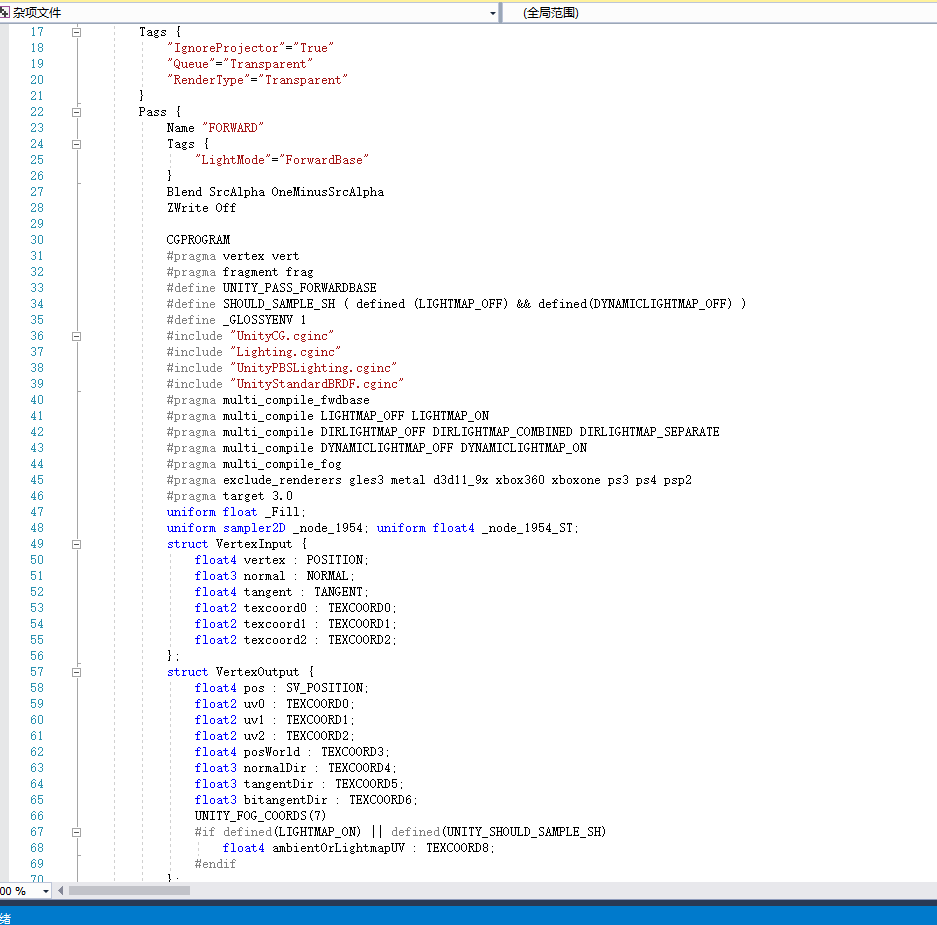This screenshot has width=937, height=925.
Task: Click the horizontal scrollbar left arrow
Action: click(x=61, y=891)
